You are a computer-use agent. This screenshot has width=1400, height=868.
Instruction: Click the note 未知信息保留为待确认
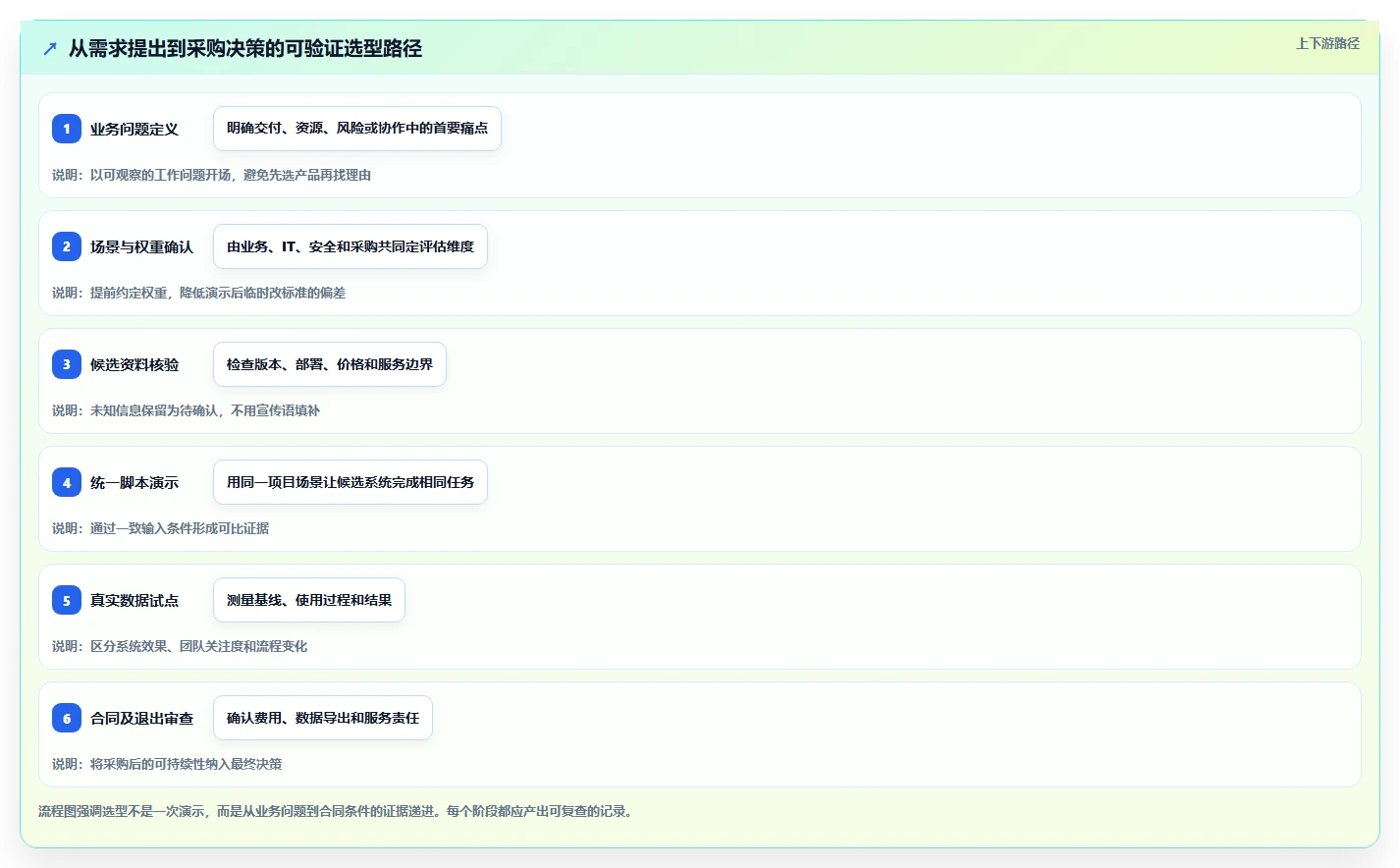[x=154, y=410]
